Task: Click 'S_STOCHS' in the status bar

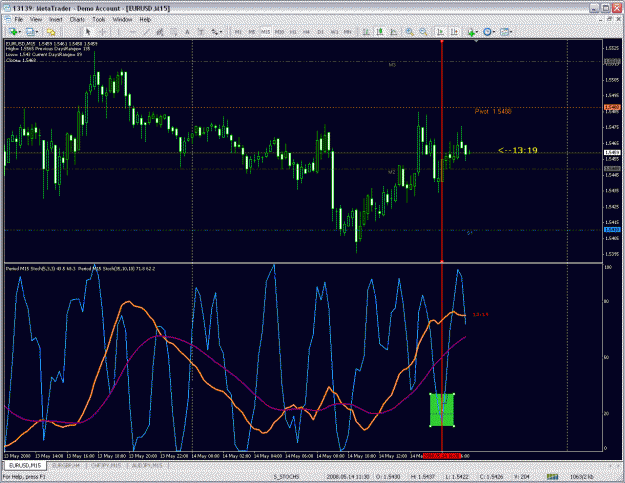Action: (286, 477)
